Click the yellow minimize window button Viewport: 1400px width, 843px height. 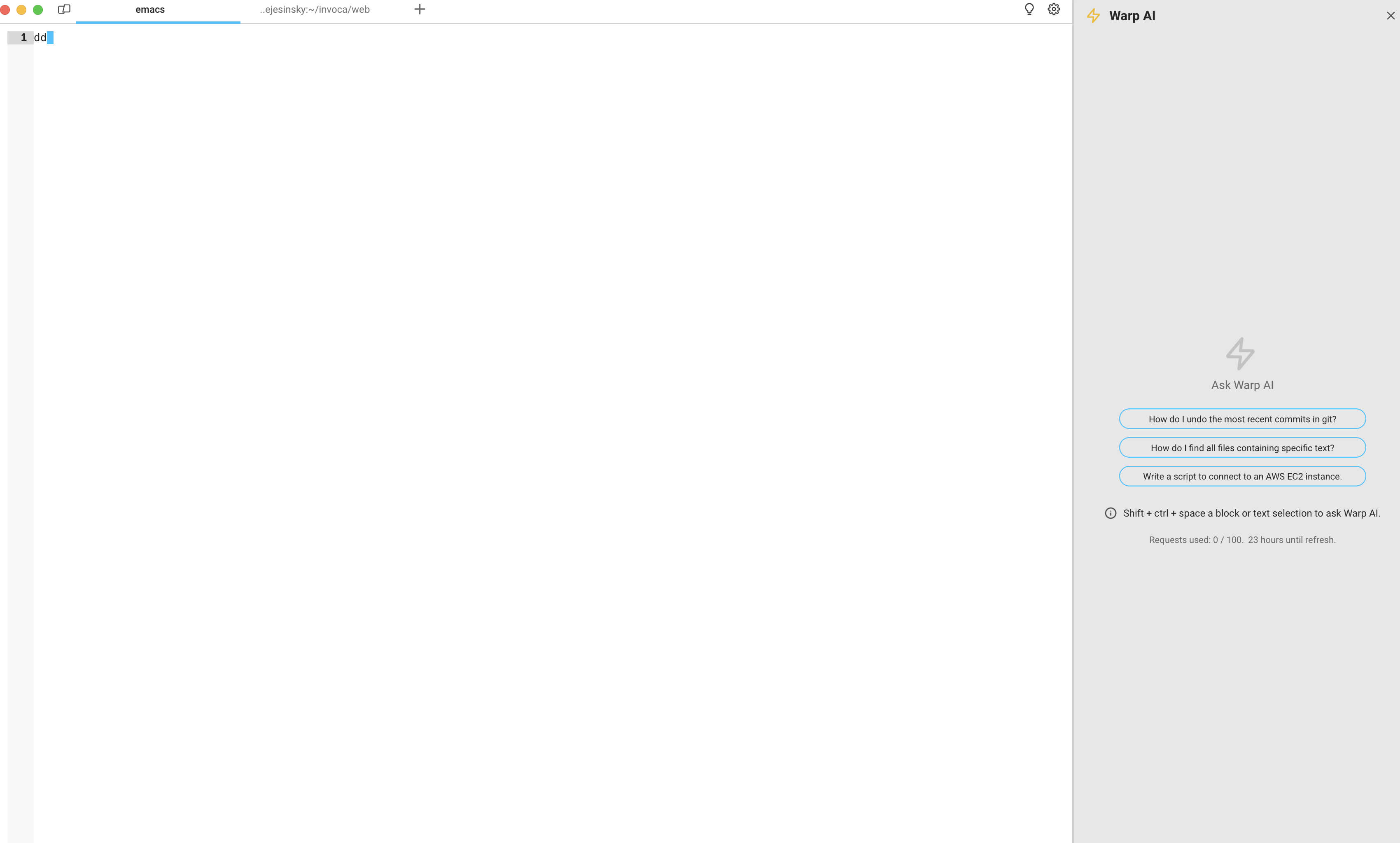[x=21, y=9]
